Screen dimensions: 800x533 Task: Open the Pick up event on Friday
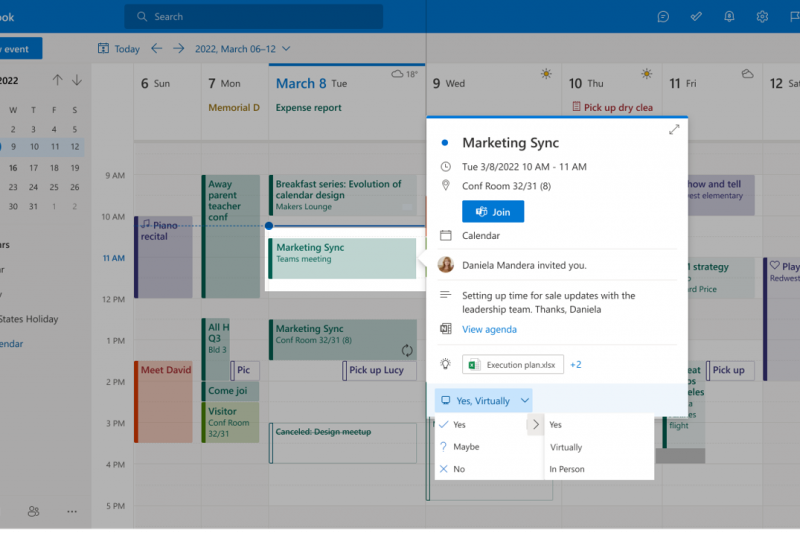(x=731, y=370)
